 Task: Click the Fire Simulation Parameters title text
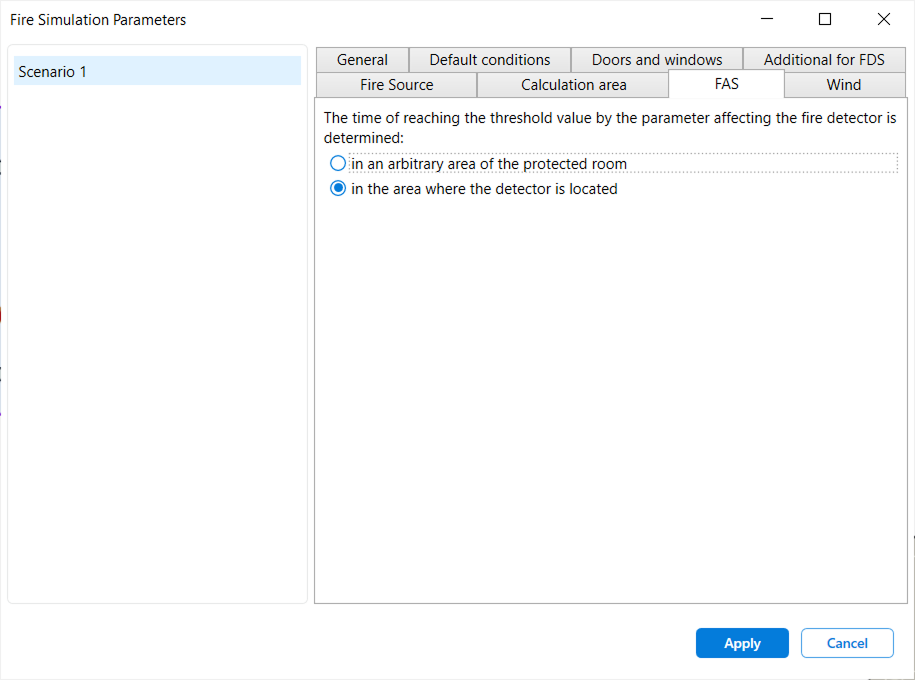point(97,19)
